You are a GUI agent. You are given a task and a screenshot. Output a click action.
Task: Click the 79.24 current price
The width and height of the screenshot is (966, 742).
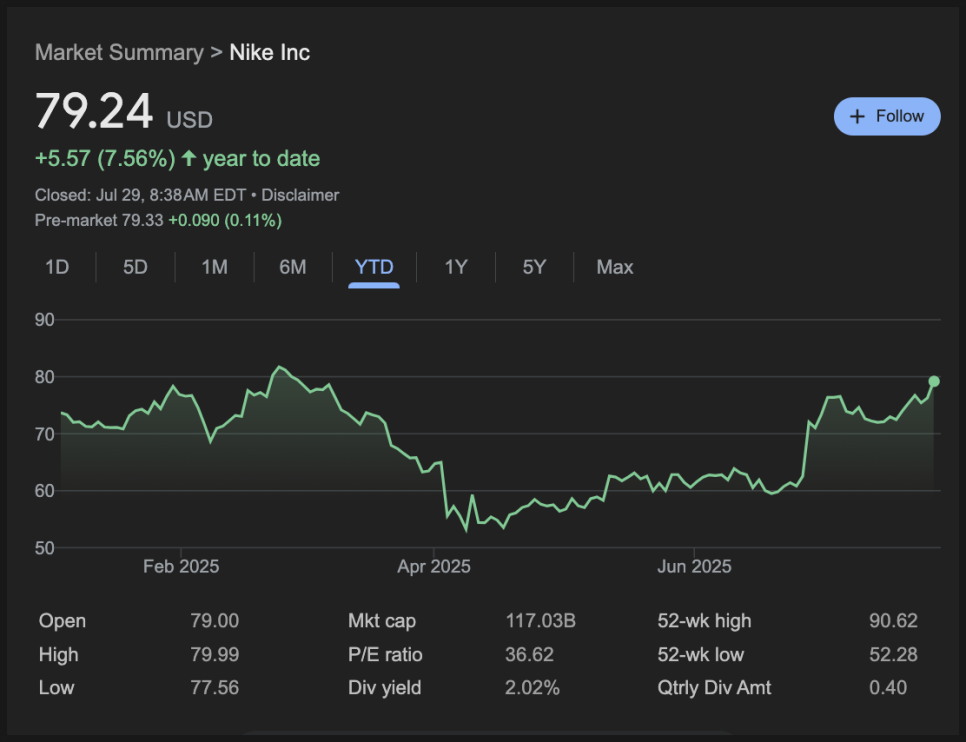94,111
